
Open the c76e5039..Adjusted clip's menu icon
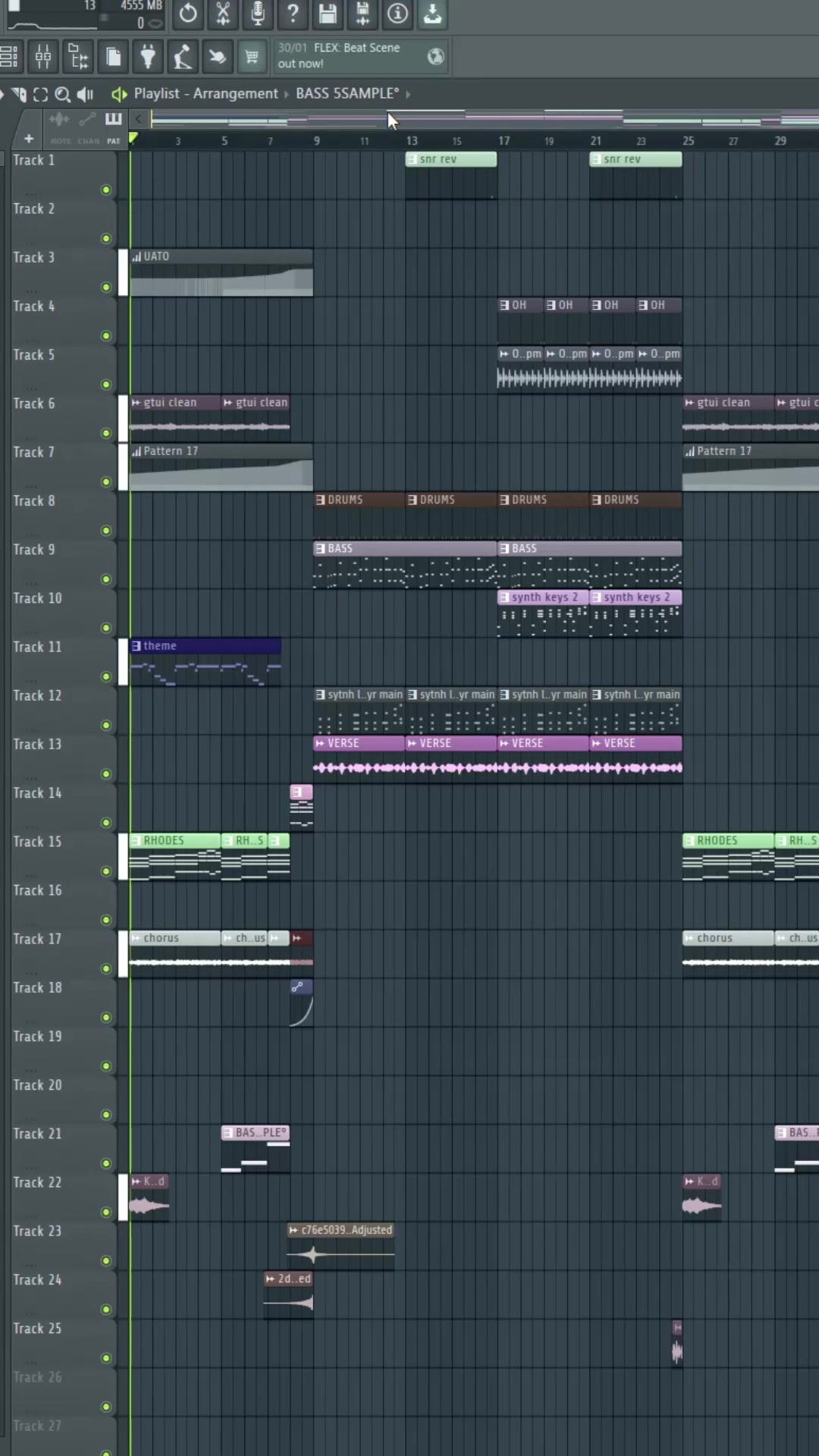click(293, 1230)
